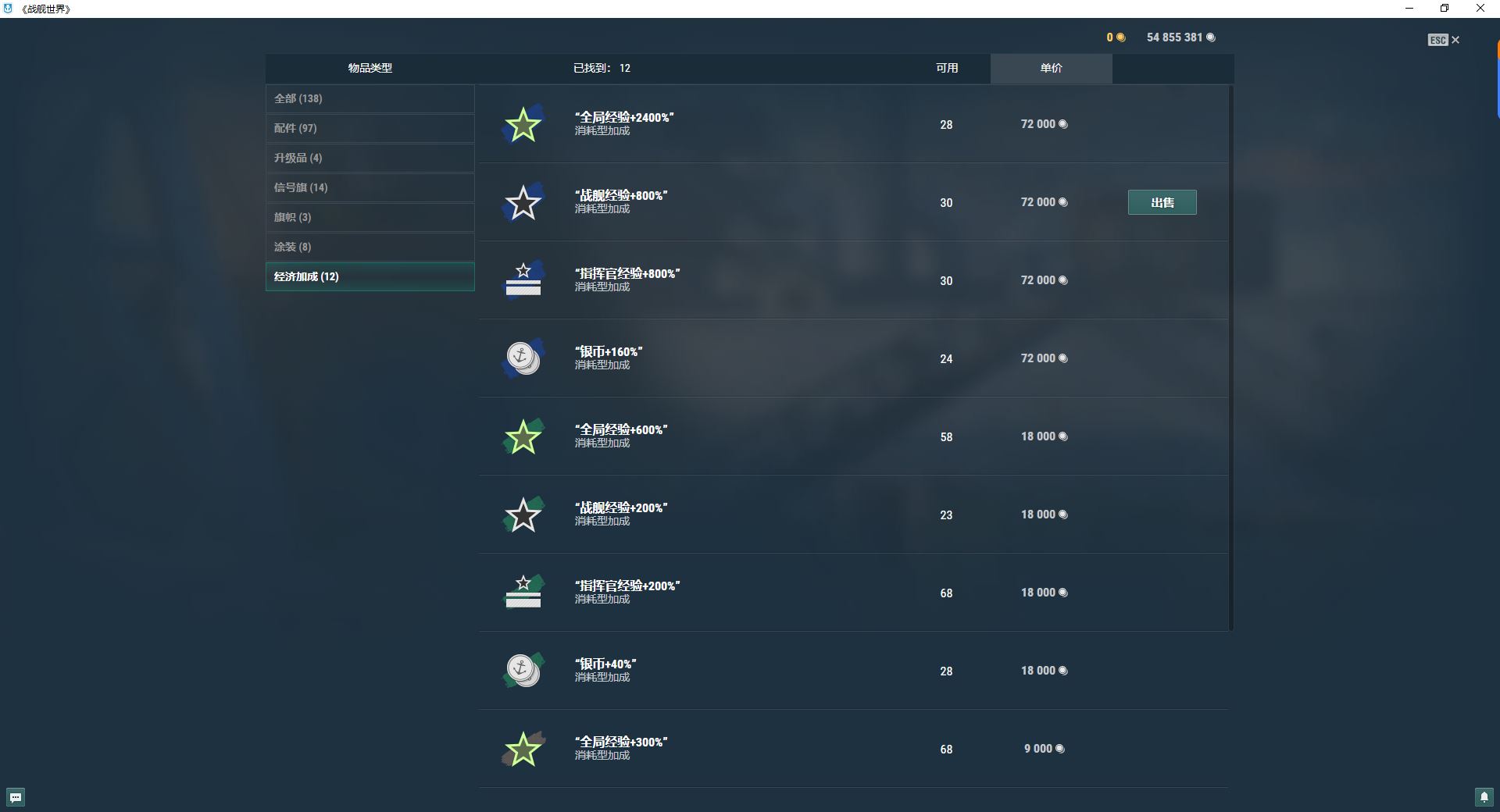The height and width of the screenshot is (812, 1500).
Task: Sort items by 可用 column header
Action: [947, 69]
